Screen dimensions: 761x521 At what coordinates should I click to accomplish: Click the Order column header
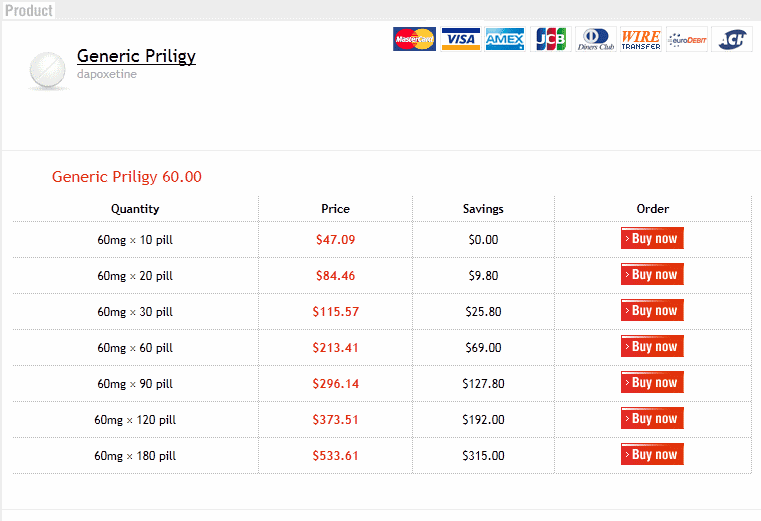(x=653, y=209)
